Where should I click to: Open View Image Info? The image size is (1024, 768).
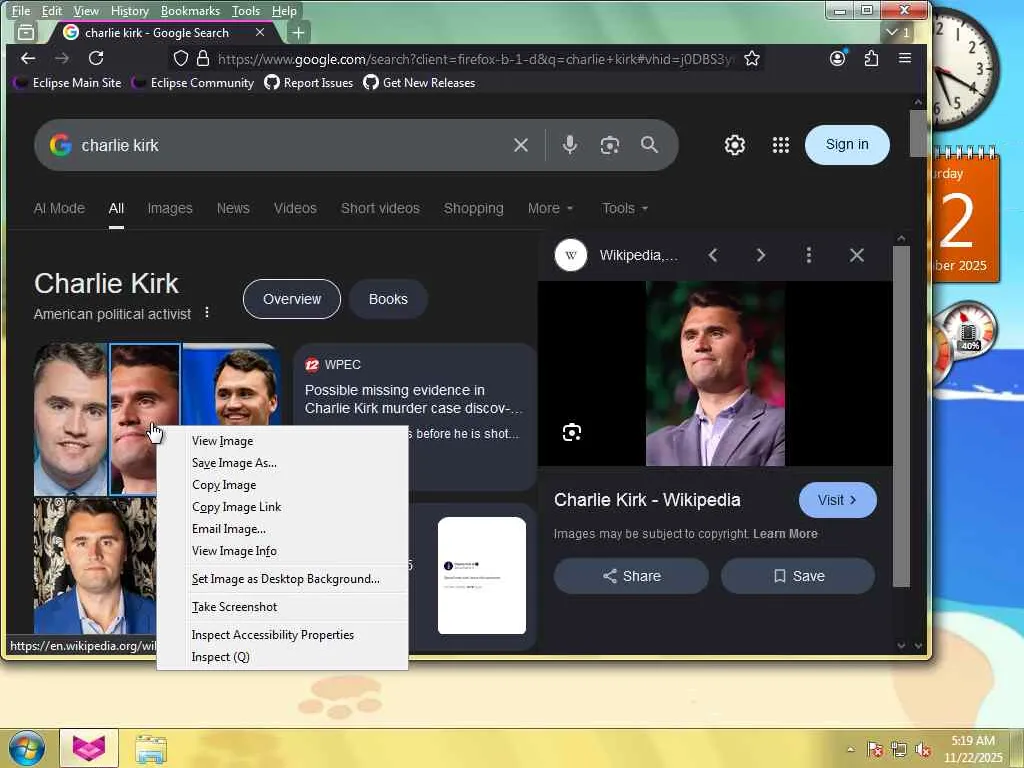click(283, 551)
